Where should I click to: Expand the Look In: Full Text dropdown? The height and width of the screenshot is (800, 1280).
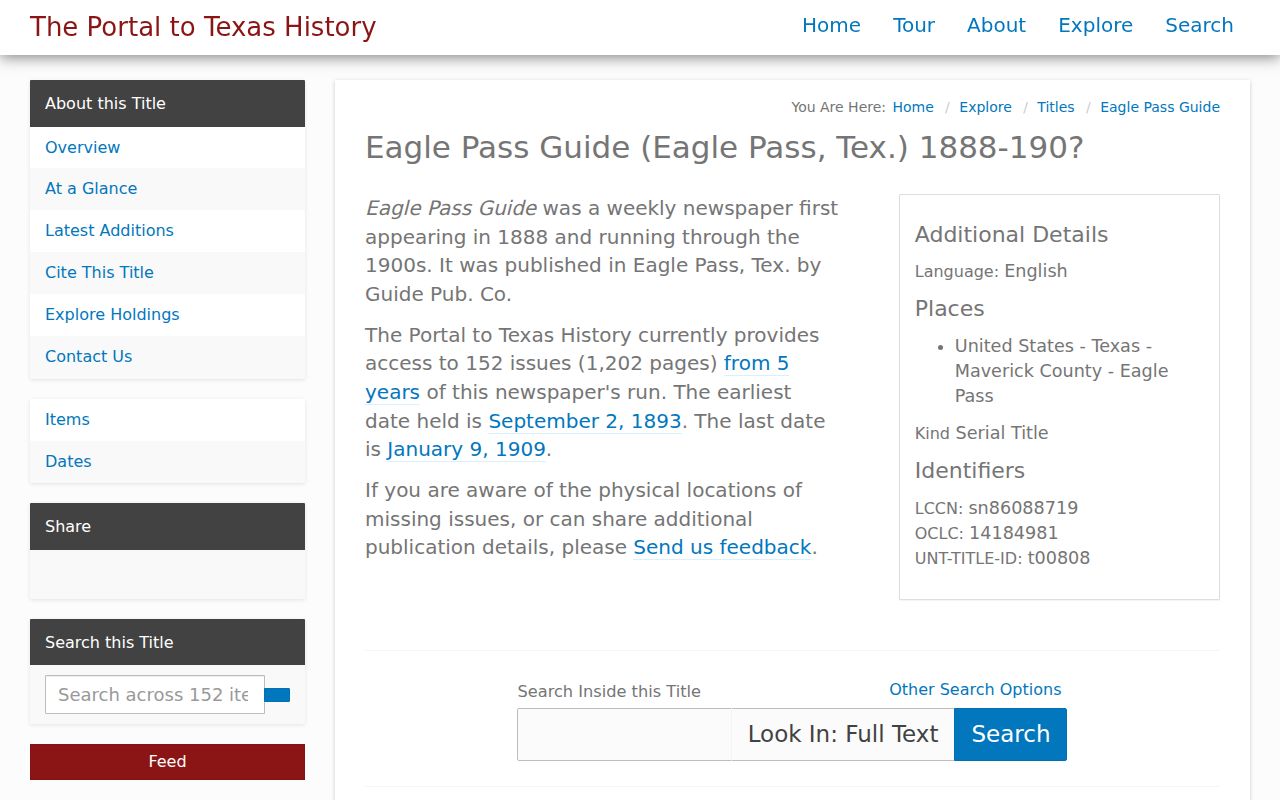click(x=843, y=734)
